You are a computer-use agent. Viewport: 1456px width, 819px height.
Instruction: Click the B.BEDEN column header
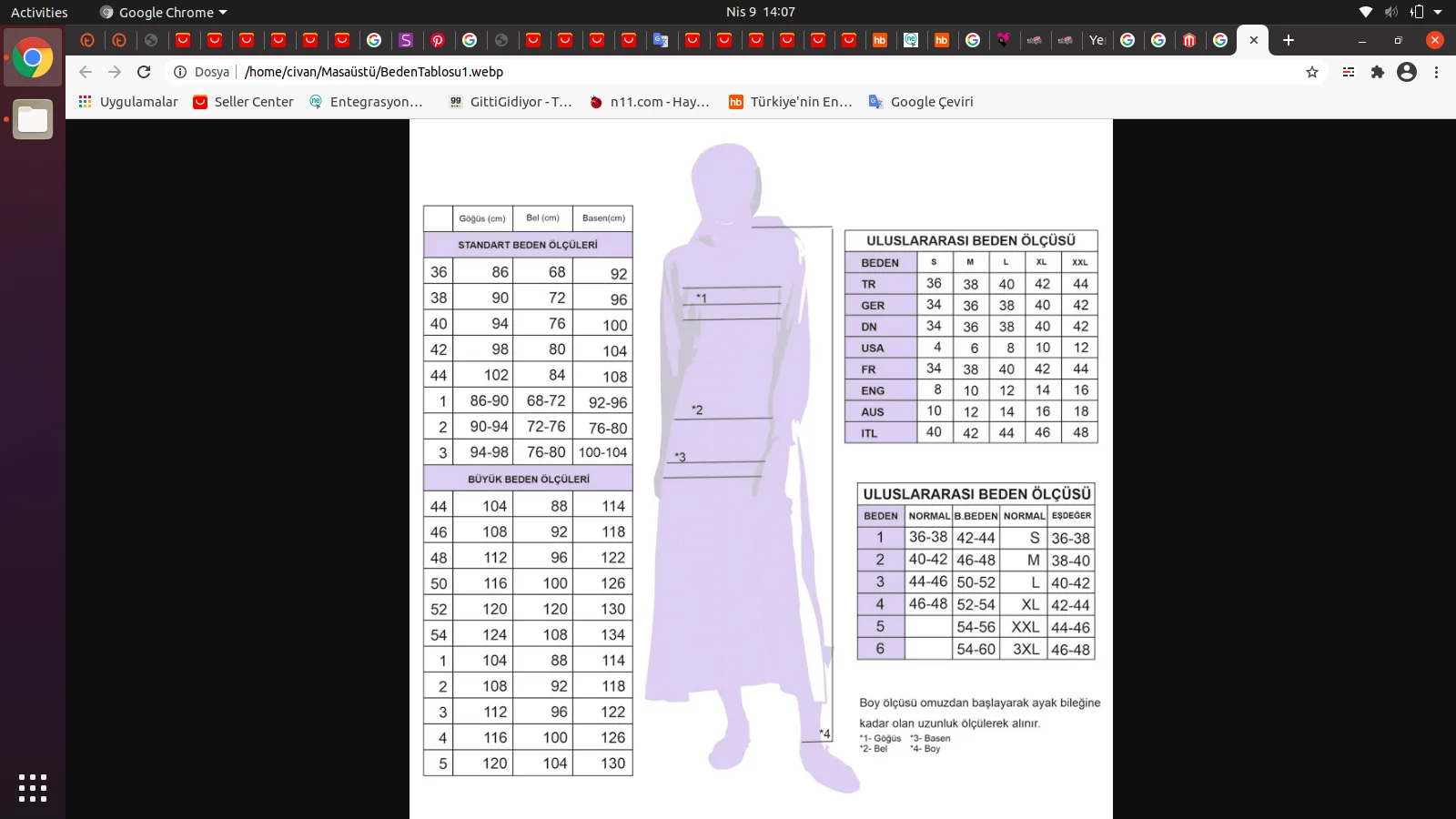click(976, 516)
